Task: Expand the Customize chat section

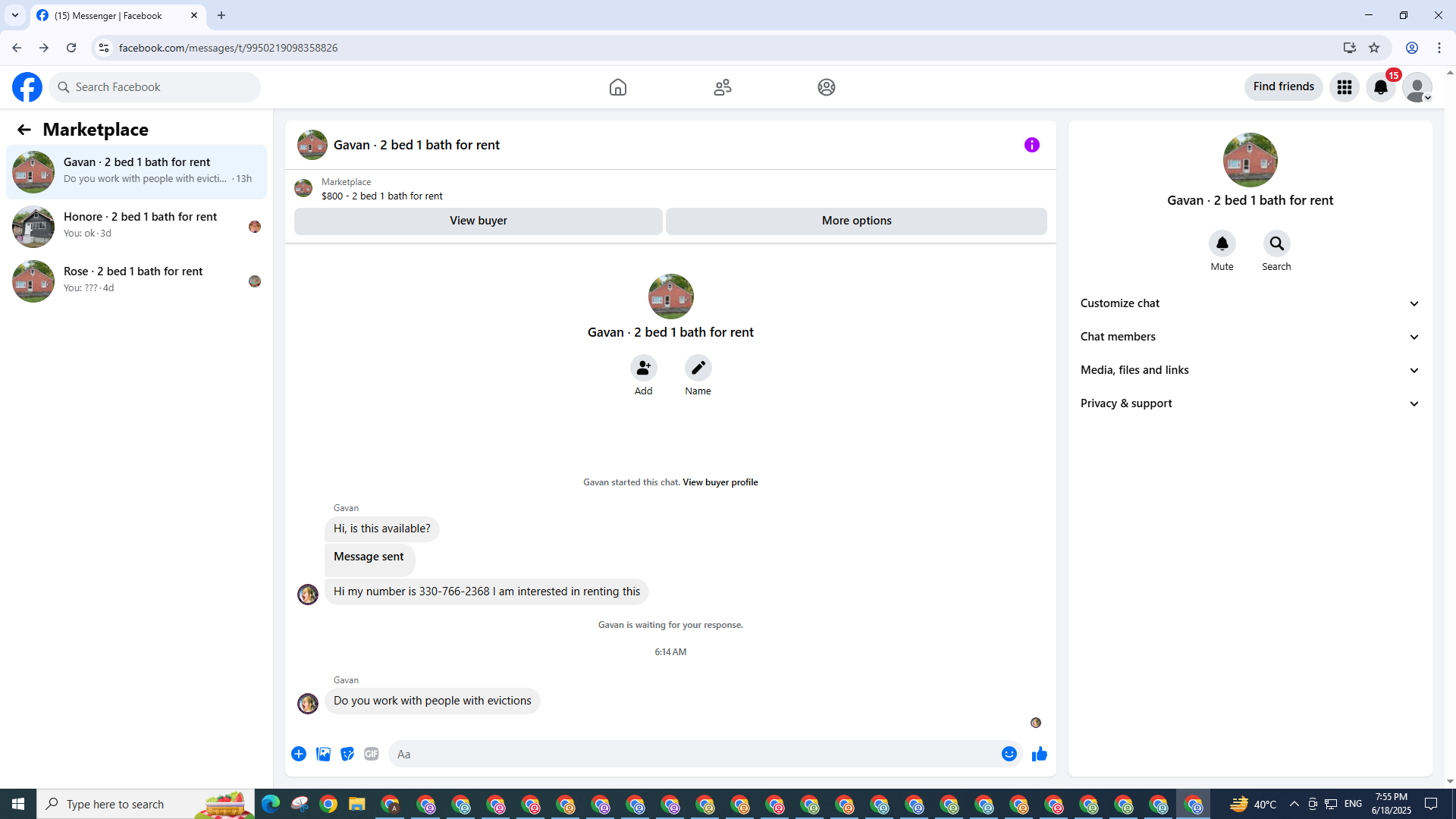Action: (1250, 303)
